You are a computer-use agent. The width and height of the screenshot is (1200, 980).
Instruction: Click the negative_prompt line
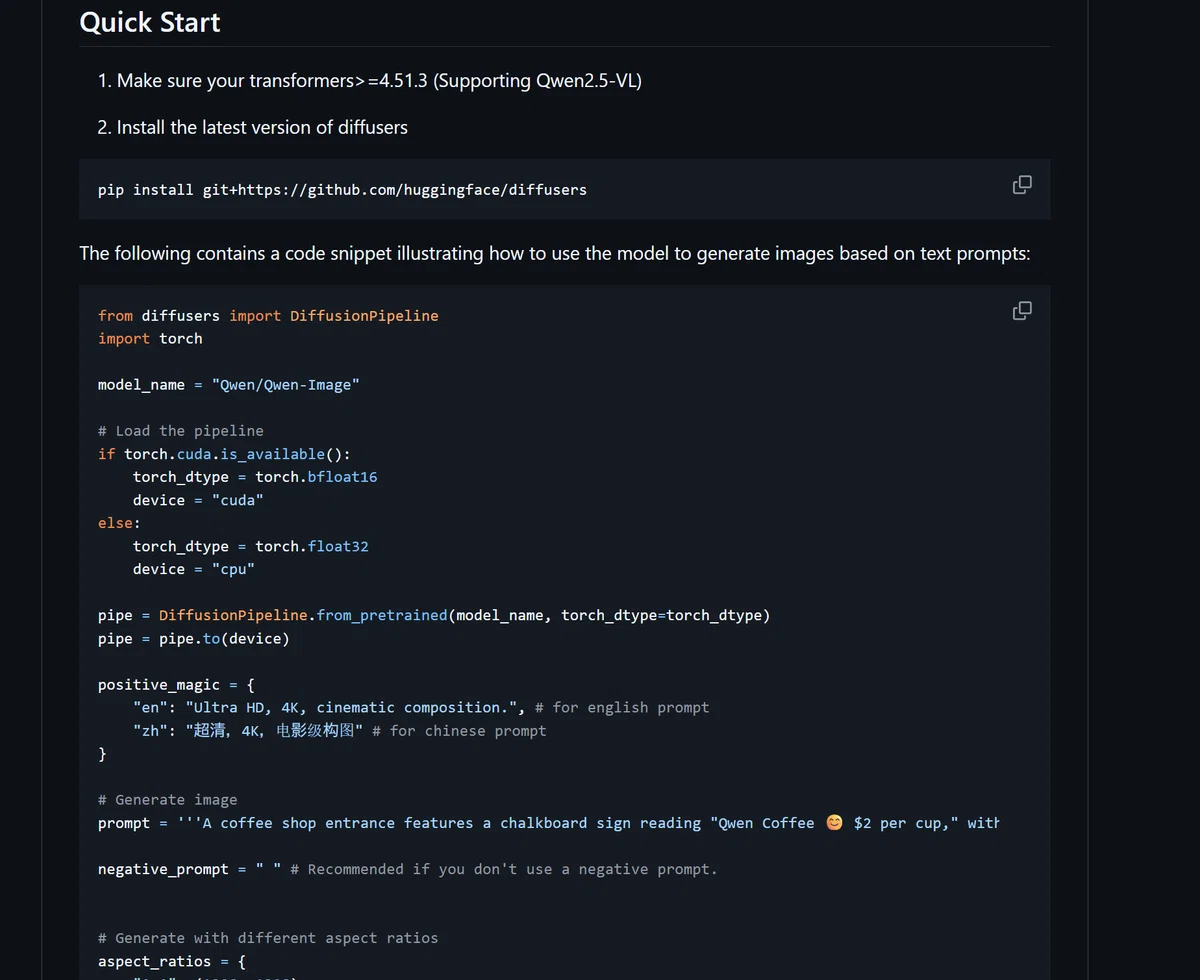point(408,869)
